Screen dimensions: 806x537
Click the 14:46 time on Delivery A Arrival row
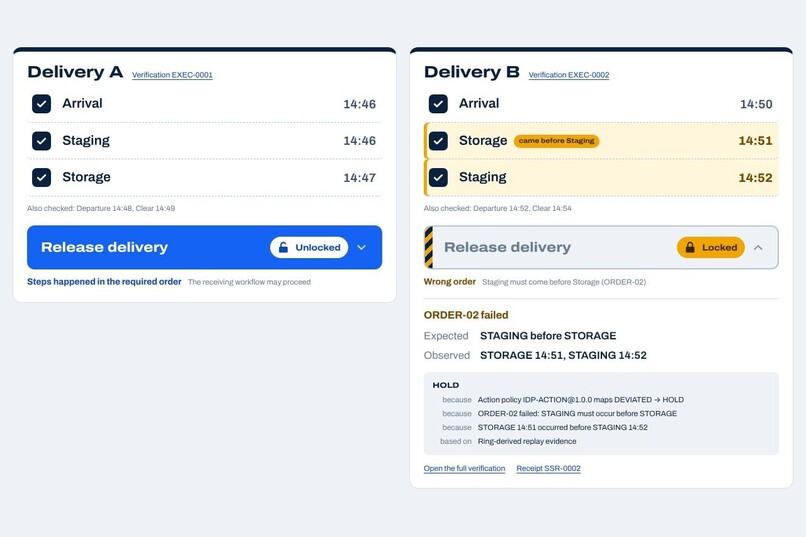(359, 104)
